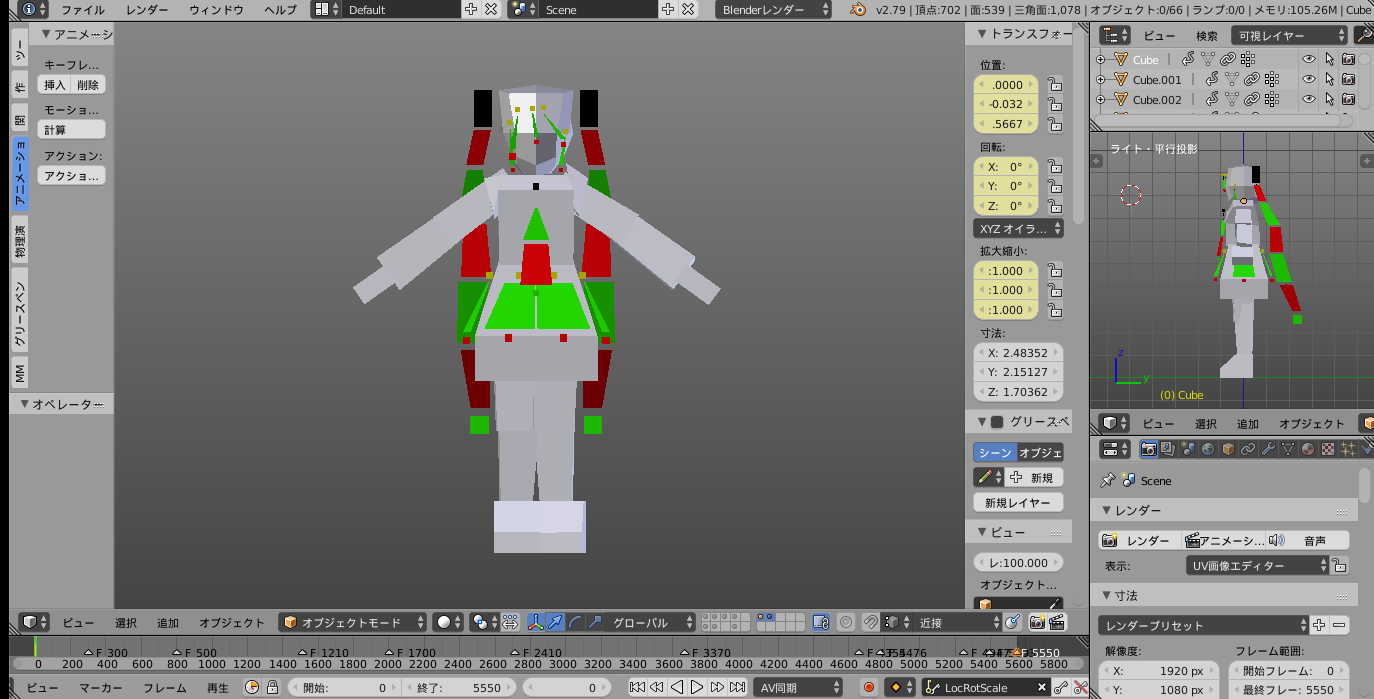Viewport: 1374px width, 699px height.
Task: Click the OpenGL render camera icon in viewport header
Action: point(1037,622)
